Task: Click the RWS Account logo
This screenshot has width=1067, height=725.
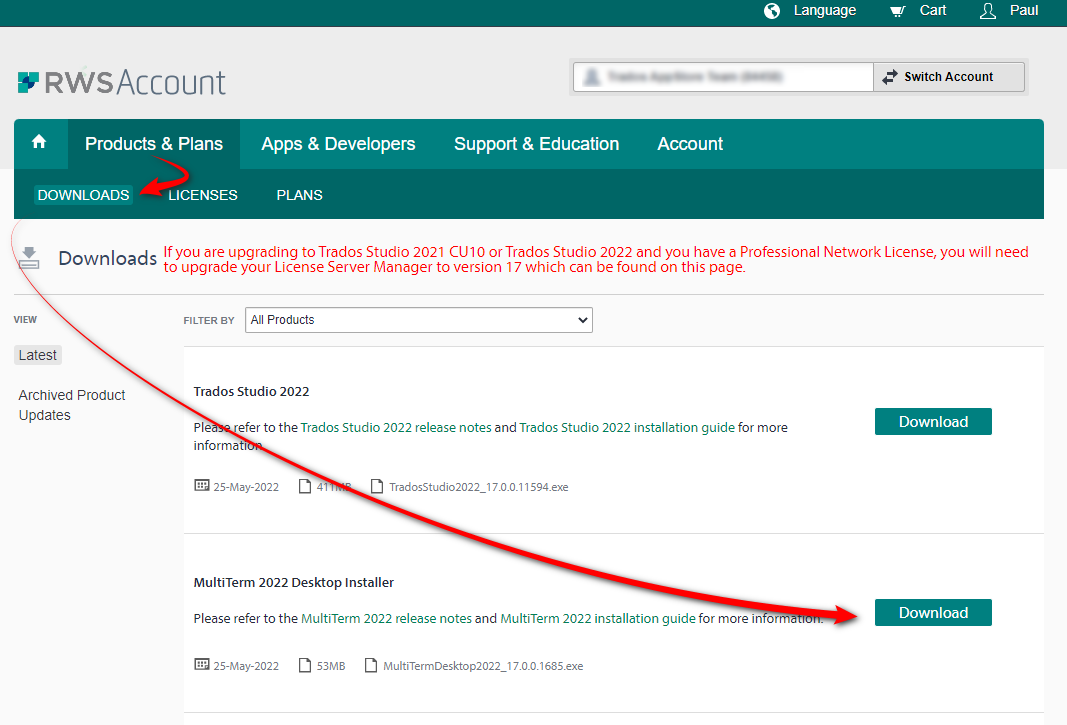Action: (x=121, y=82)
